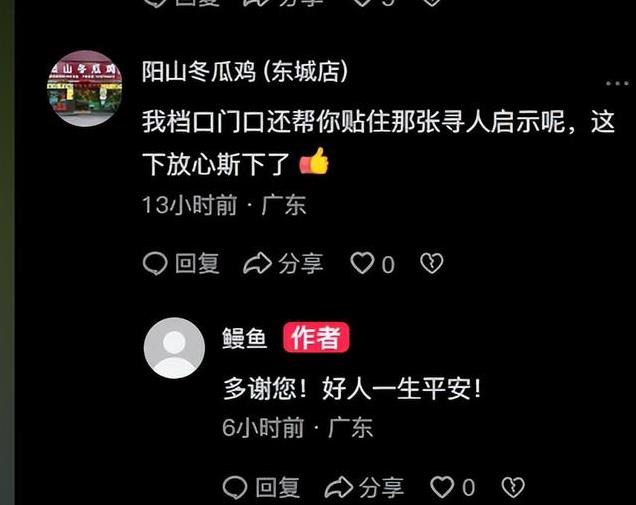Click reply bubble icon under 鳗鱼 reply
The height and width of the screenshot is (505, 636).
coord(235,487)
